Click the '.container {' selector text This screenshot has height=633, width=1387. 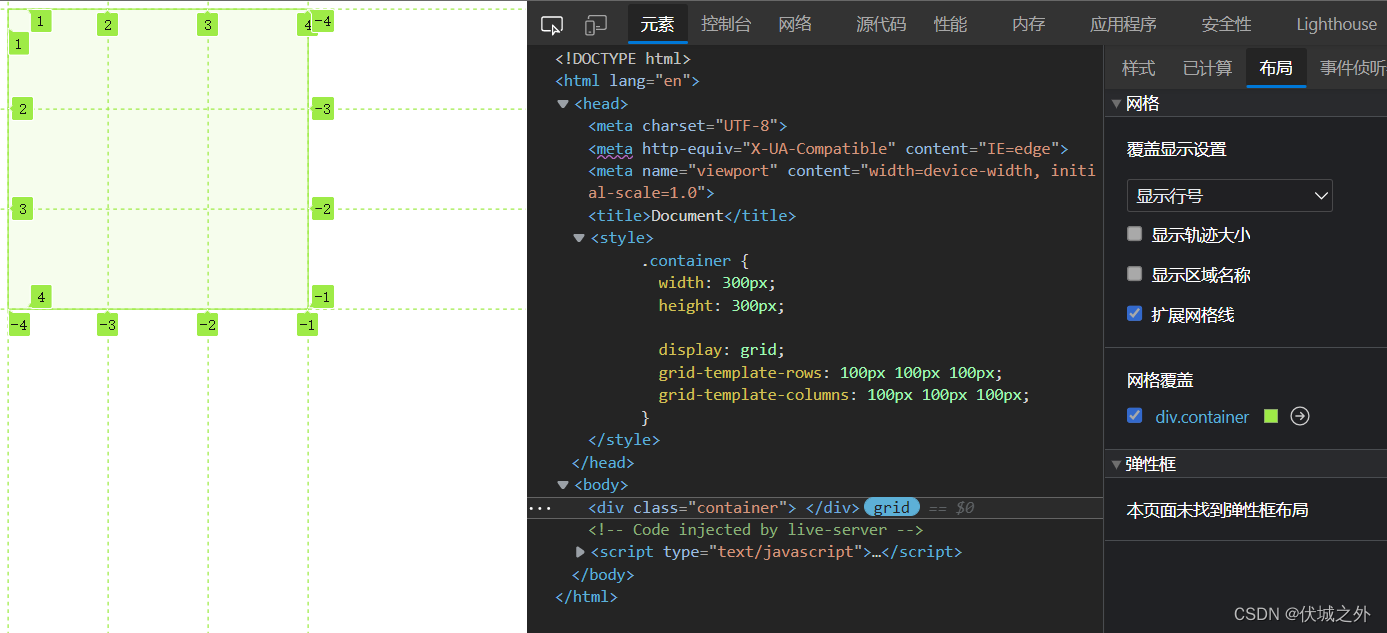pyautogui.click(x=695, y=261)
